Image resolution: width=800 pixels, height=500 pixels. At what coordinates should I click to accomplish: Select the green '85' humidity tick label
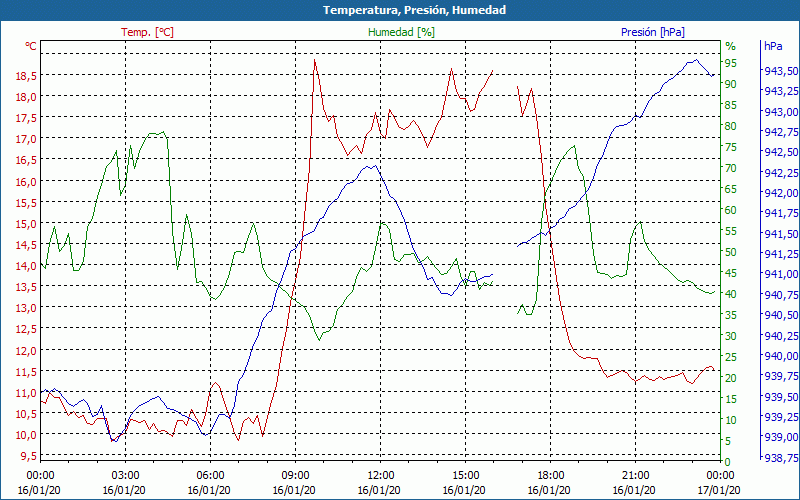coord(731,105)
